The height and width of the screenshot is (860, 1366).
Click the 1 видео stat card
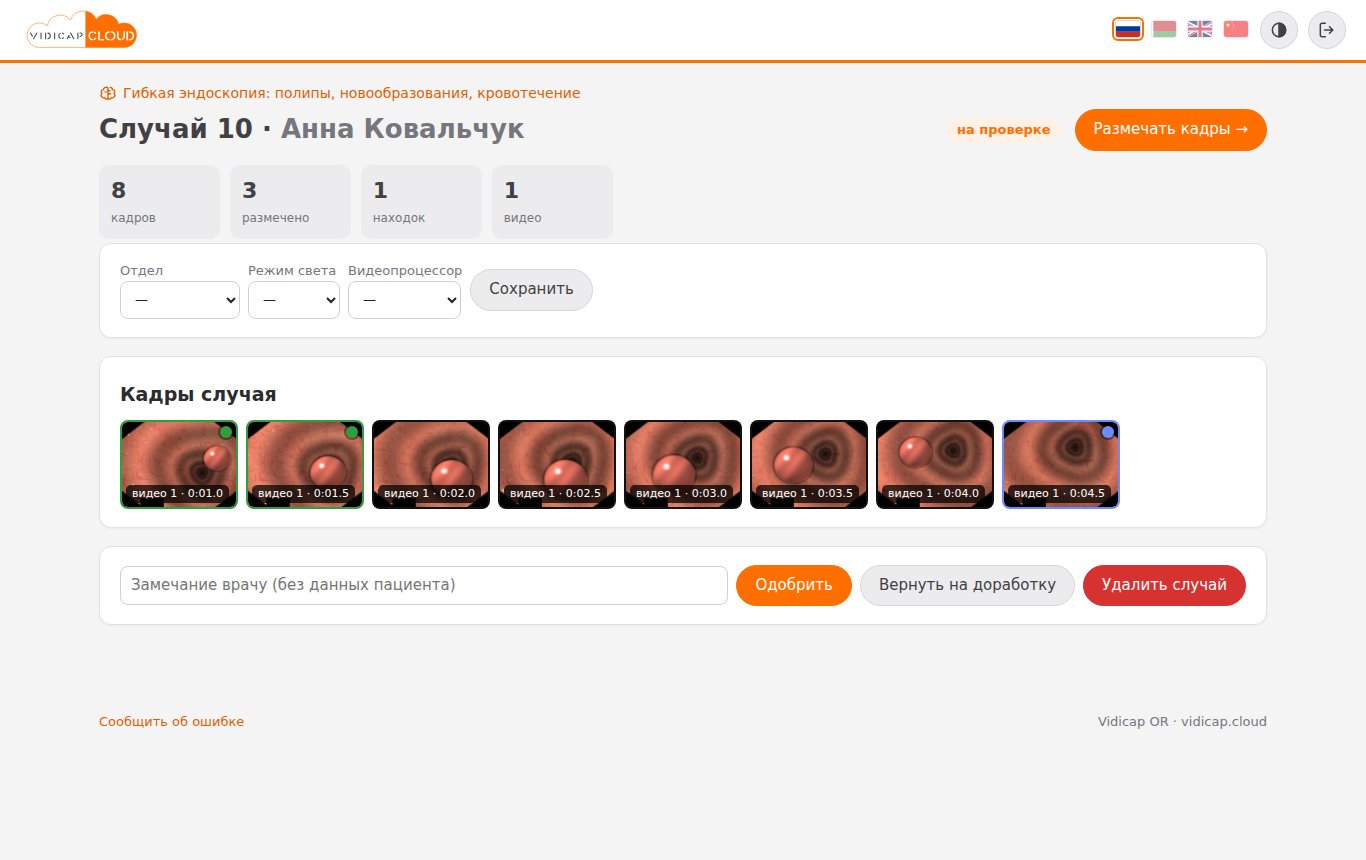[552, 202]
